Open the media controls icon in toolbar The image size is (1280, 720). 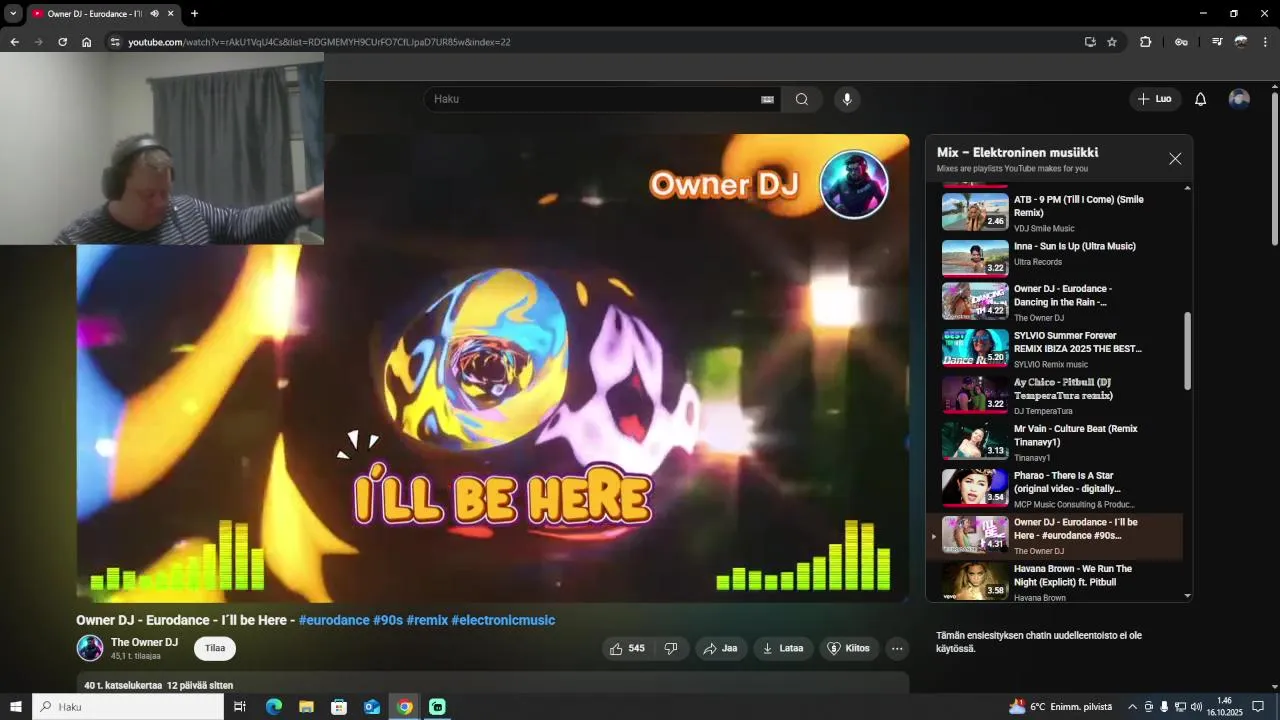(1217, 42)
